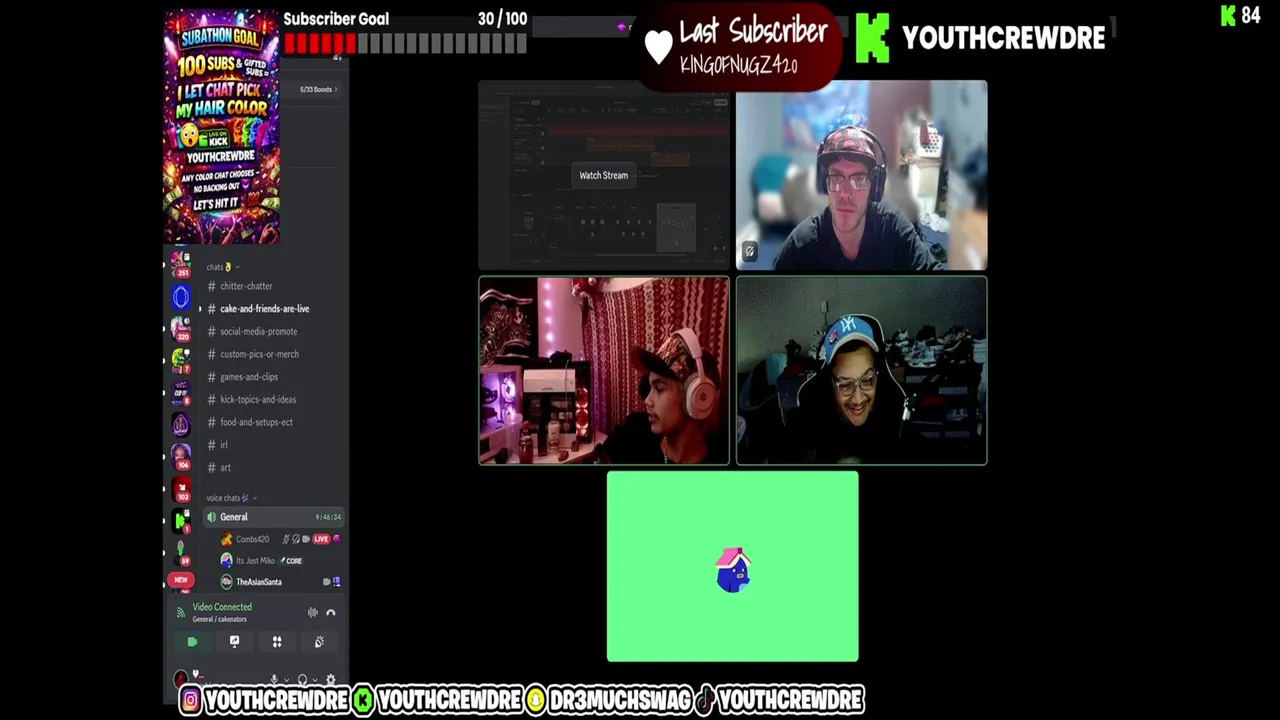Disconnect from the voice call
The height and width of the screenshot is (720, 1280).
[331, 613]
